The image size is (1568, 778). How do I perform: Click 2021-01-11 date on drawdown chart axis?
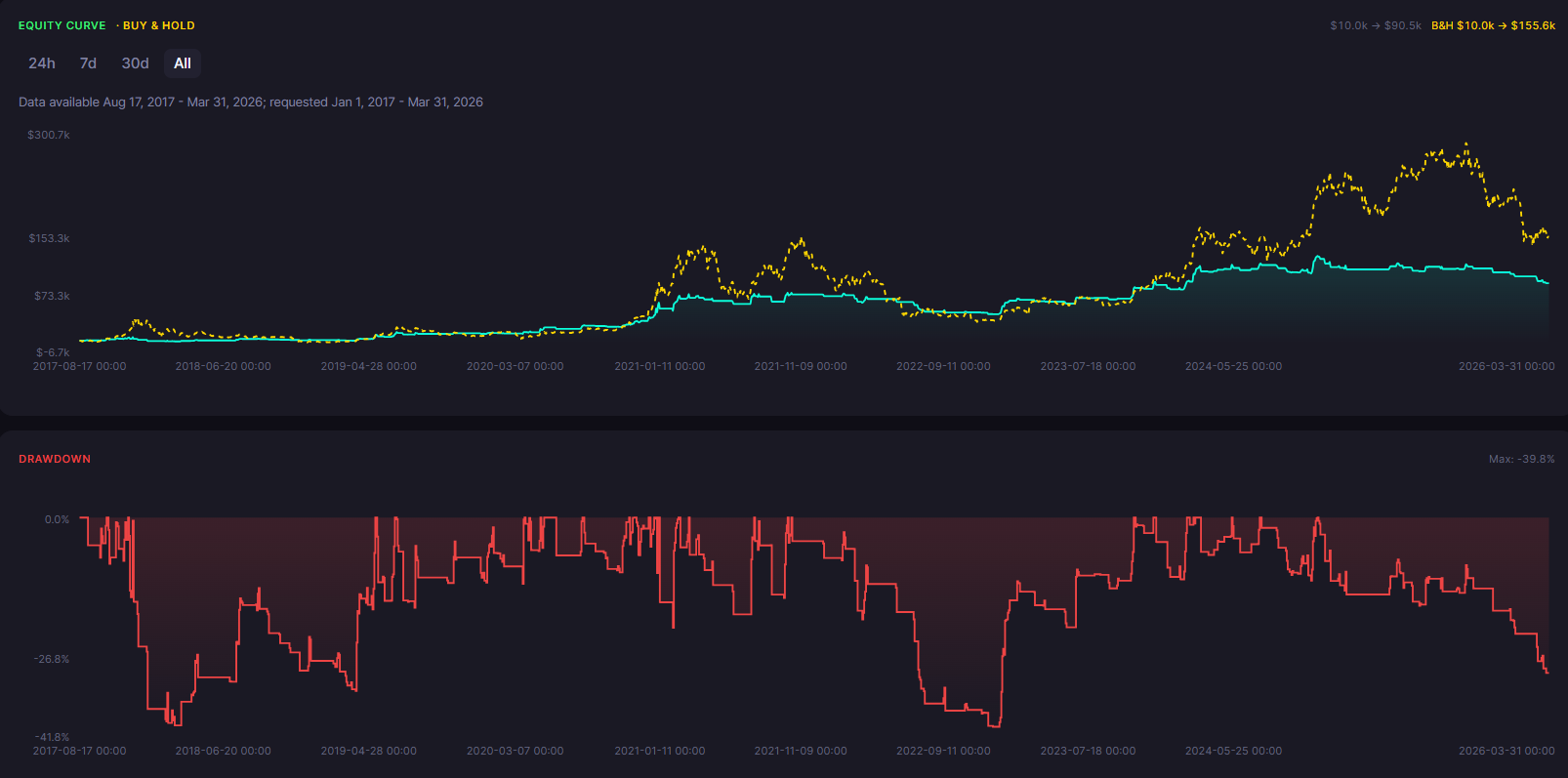tap(660, 751)
